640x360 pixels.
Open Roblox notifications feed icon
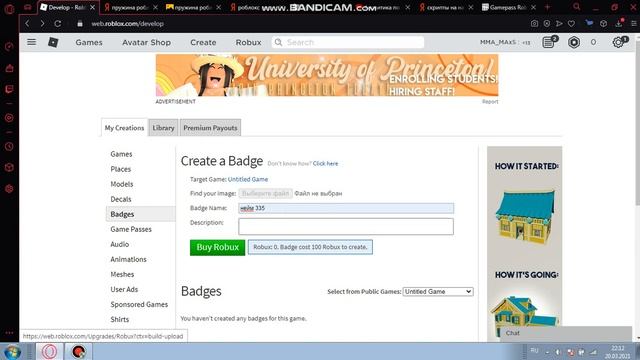pos(549,42)
